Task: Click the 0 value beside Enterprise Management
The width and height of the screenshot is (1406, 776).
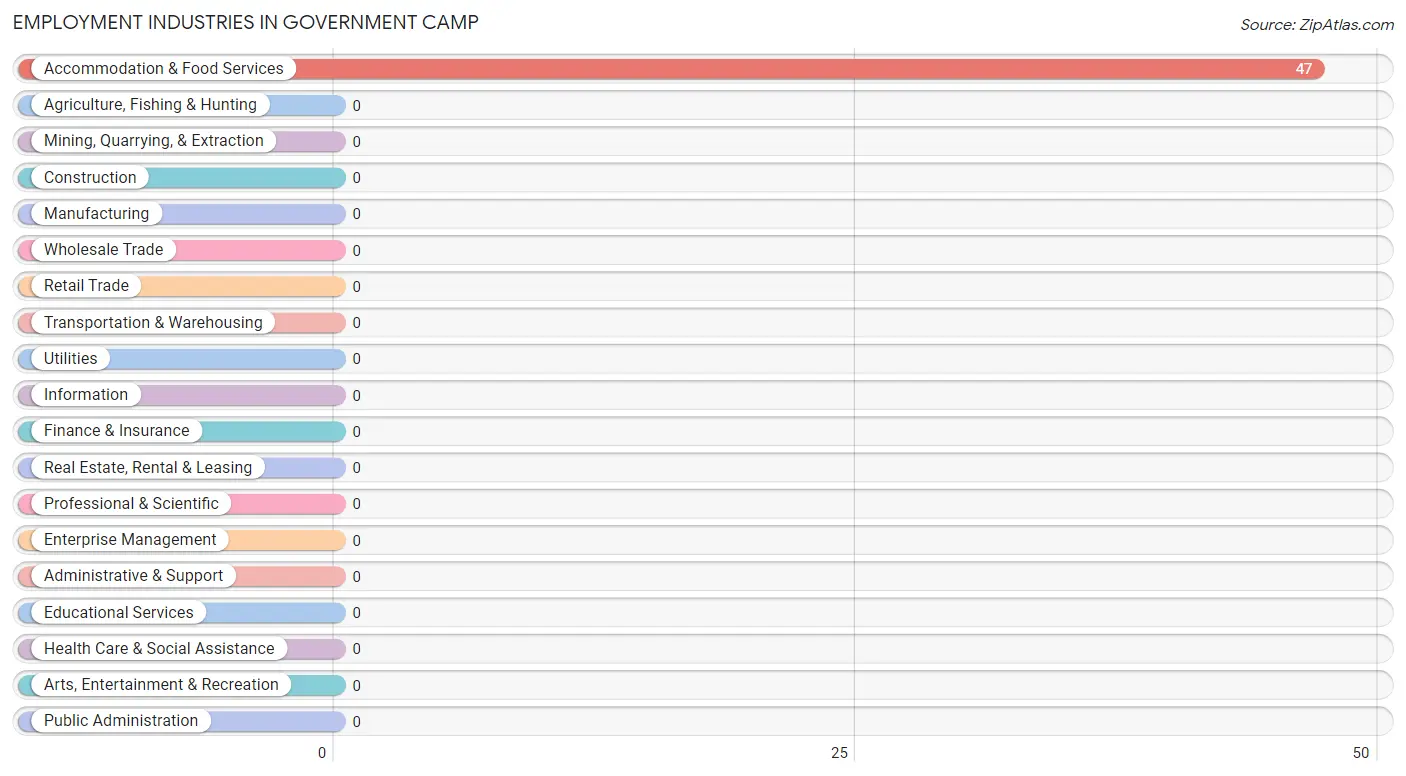Action: (356, 541)
